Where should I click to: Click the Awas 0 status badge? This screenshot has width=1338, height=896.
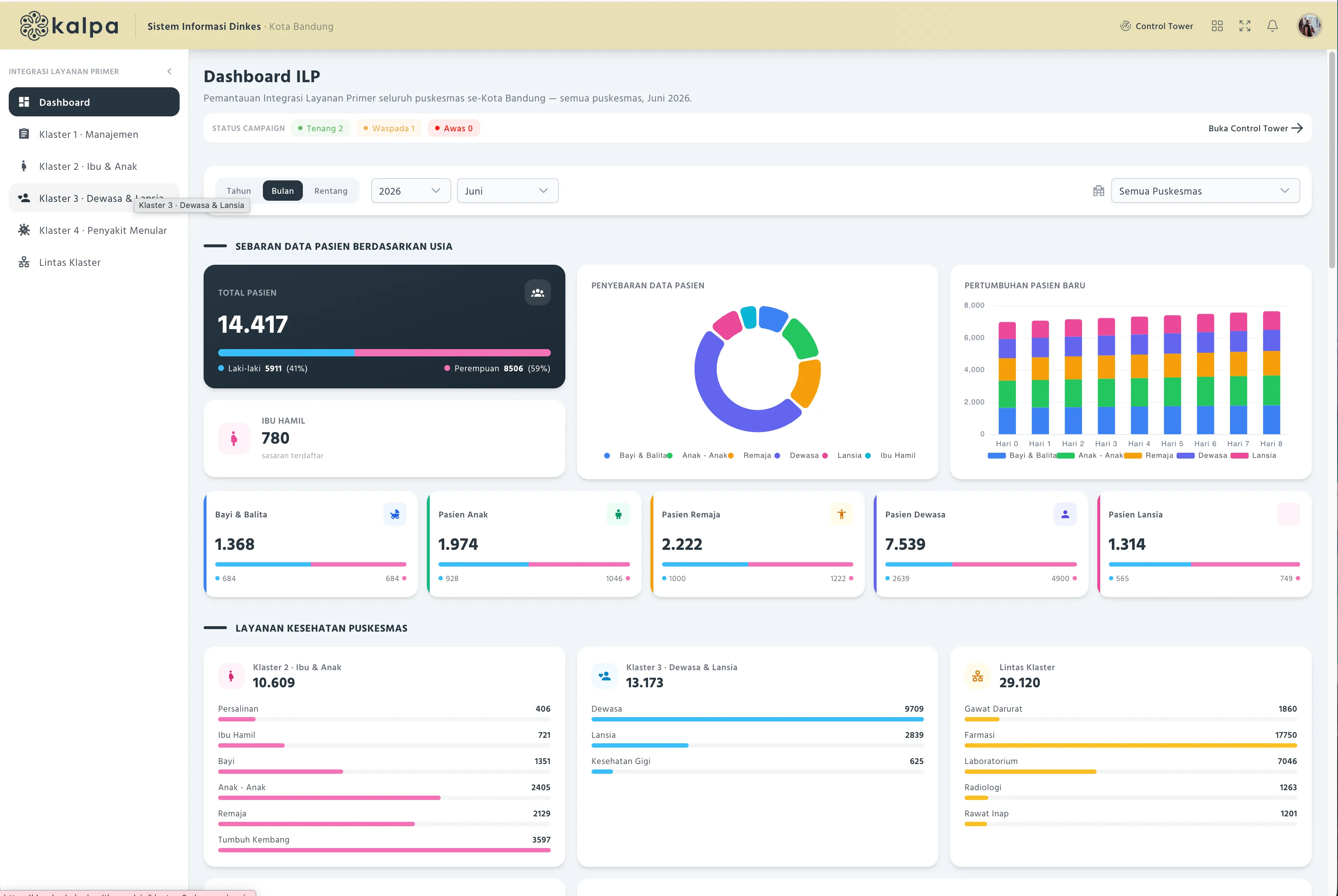point(454,128)
